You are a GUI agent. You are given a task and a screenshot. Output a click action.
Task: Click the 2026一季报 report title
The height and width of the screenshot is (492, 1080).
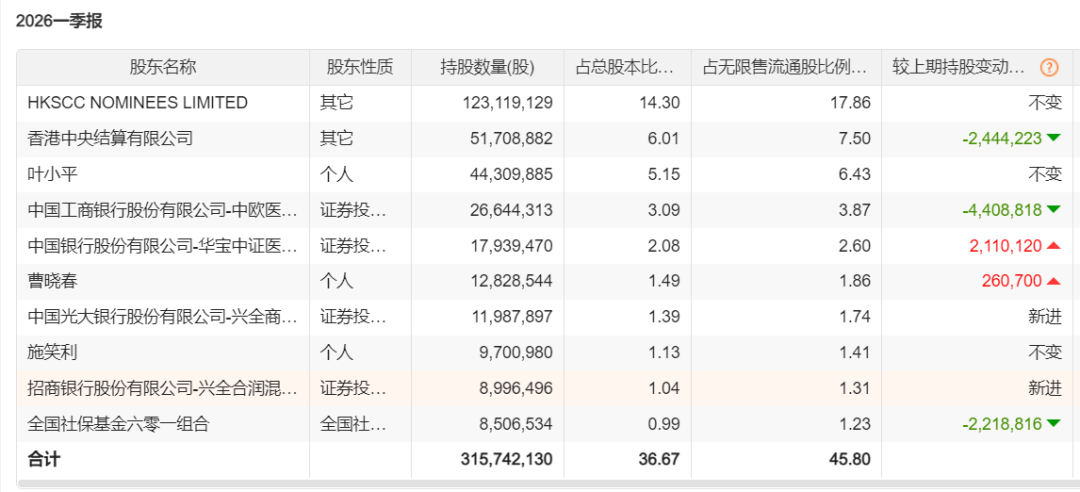pos(59,21)
